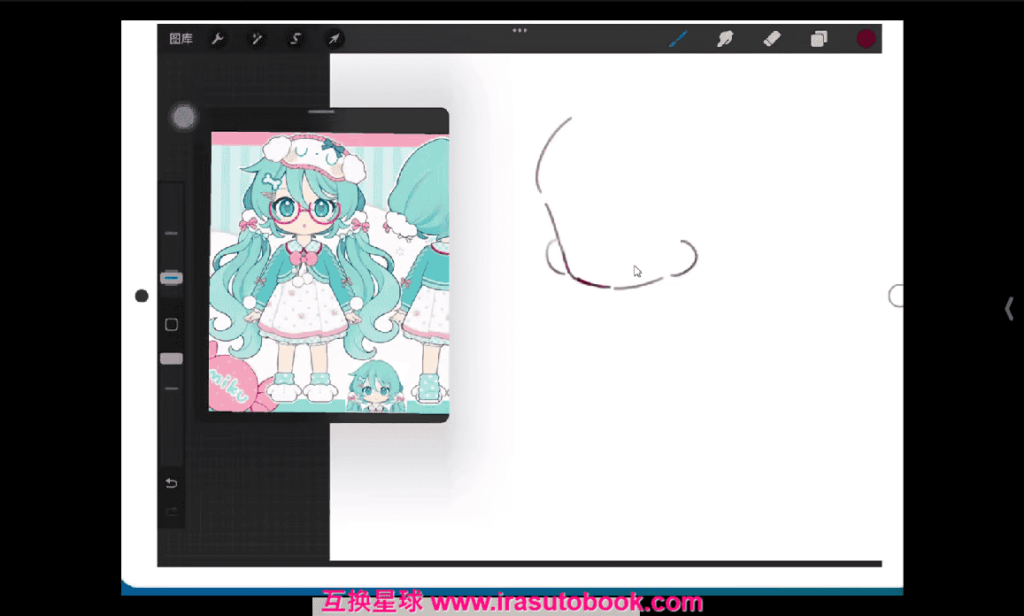
Task: Open the dark red color picker
Action: pos(866,39)
